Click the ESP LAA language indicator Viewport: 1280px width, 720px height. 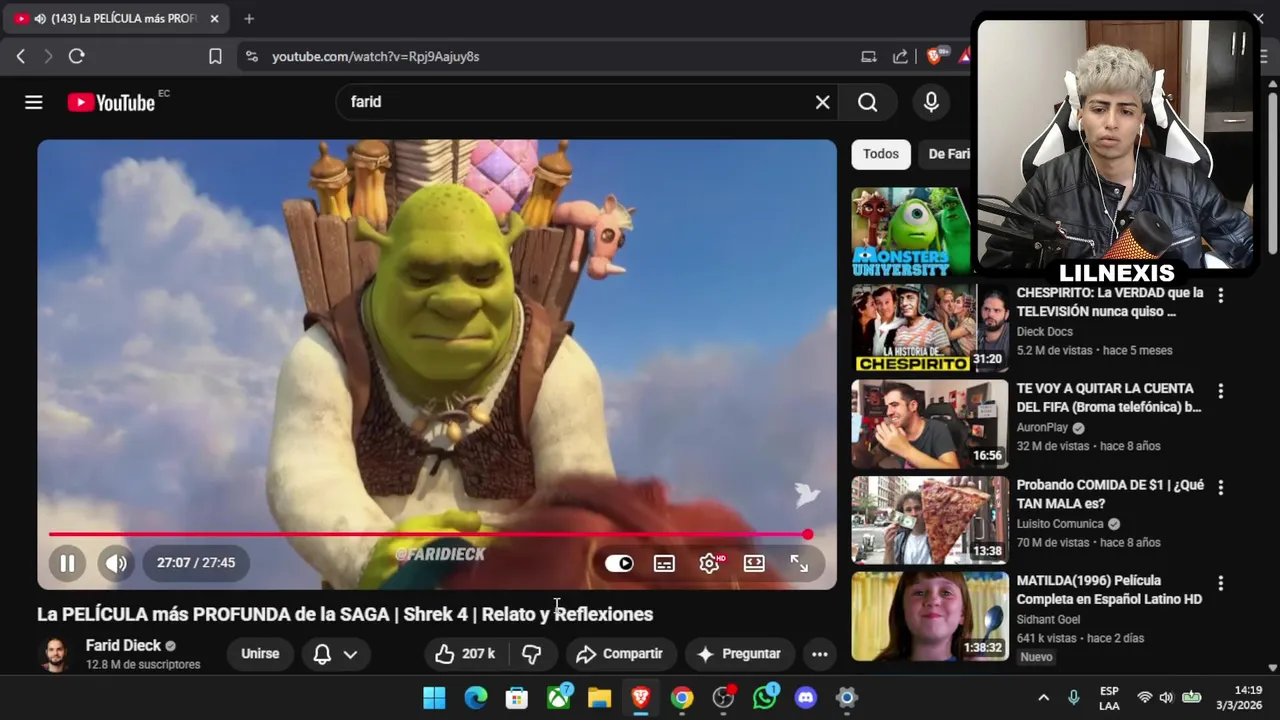(1109, 698)
